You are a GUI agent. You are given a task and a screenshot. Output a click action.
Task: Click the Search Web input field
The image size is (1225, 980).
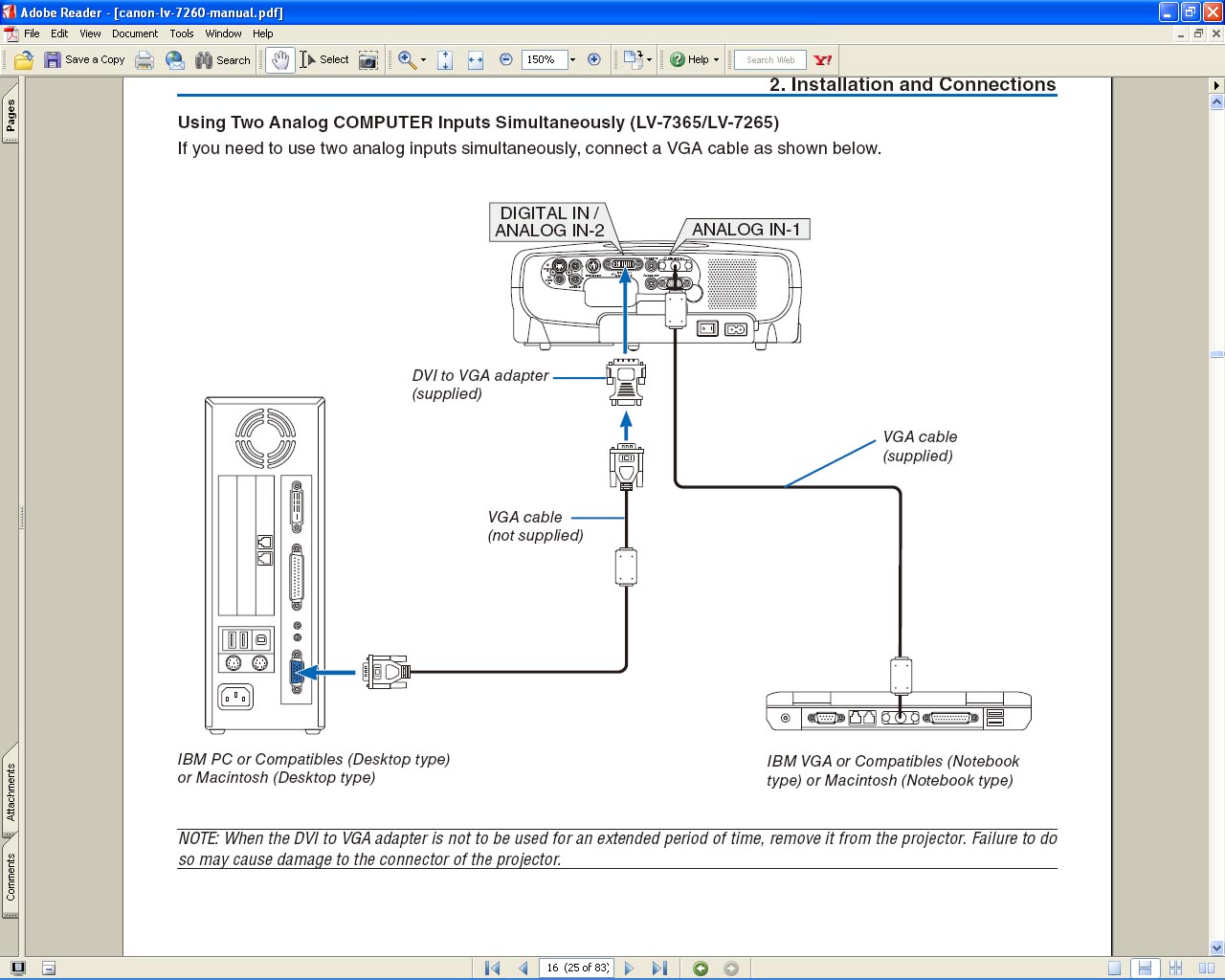pos(770,59)
